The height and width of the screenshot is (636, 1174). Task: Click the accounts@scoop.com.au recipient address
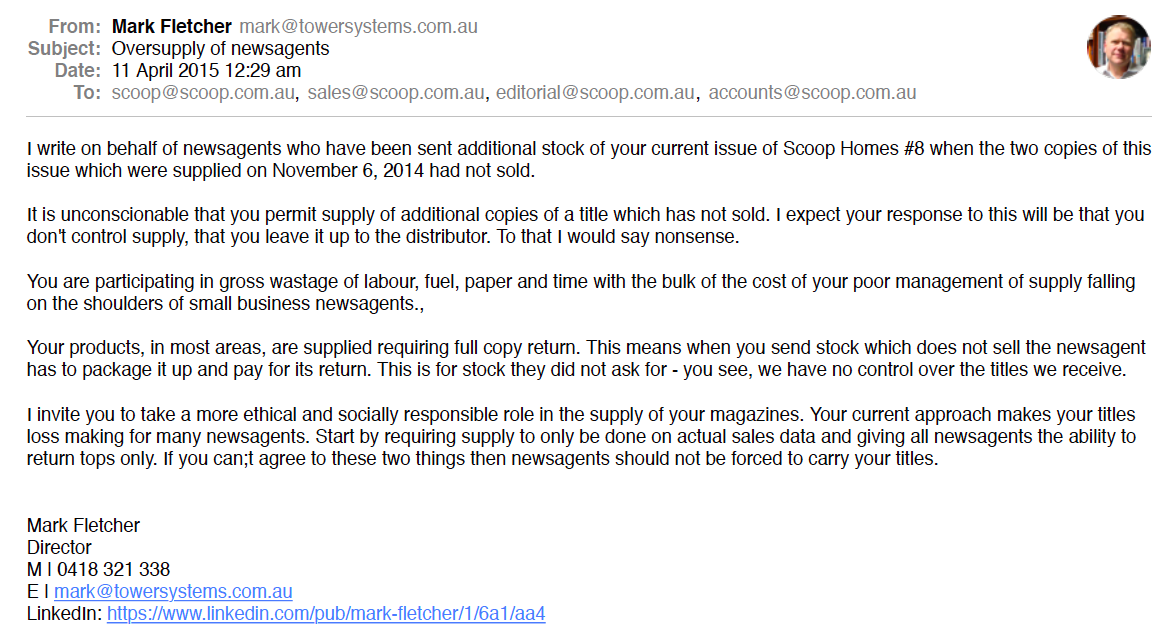pos(812,93)
